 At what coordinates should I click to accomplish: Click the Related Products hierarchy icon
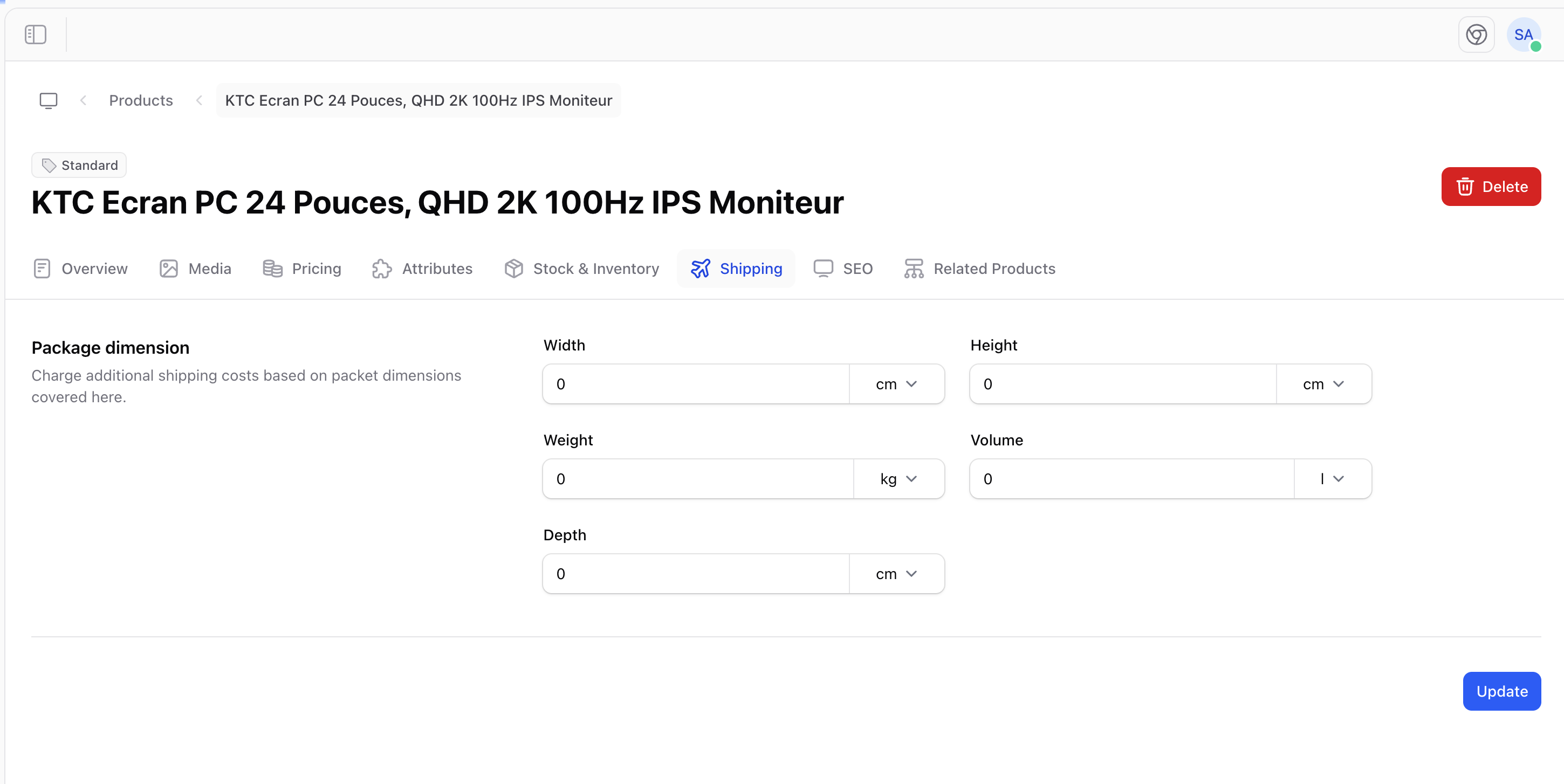[914, 268]
